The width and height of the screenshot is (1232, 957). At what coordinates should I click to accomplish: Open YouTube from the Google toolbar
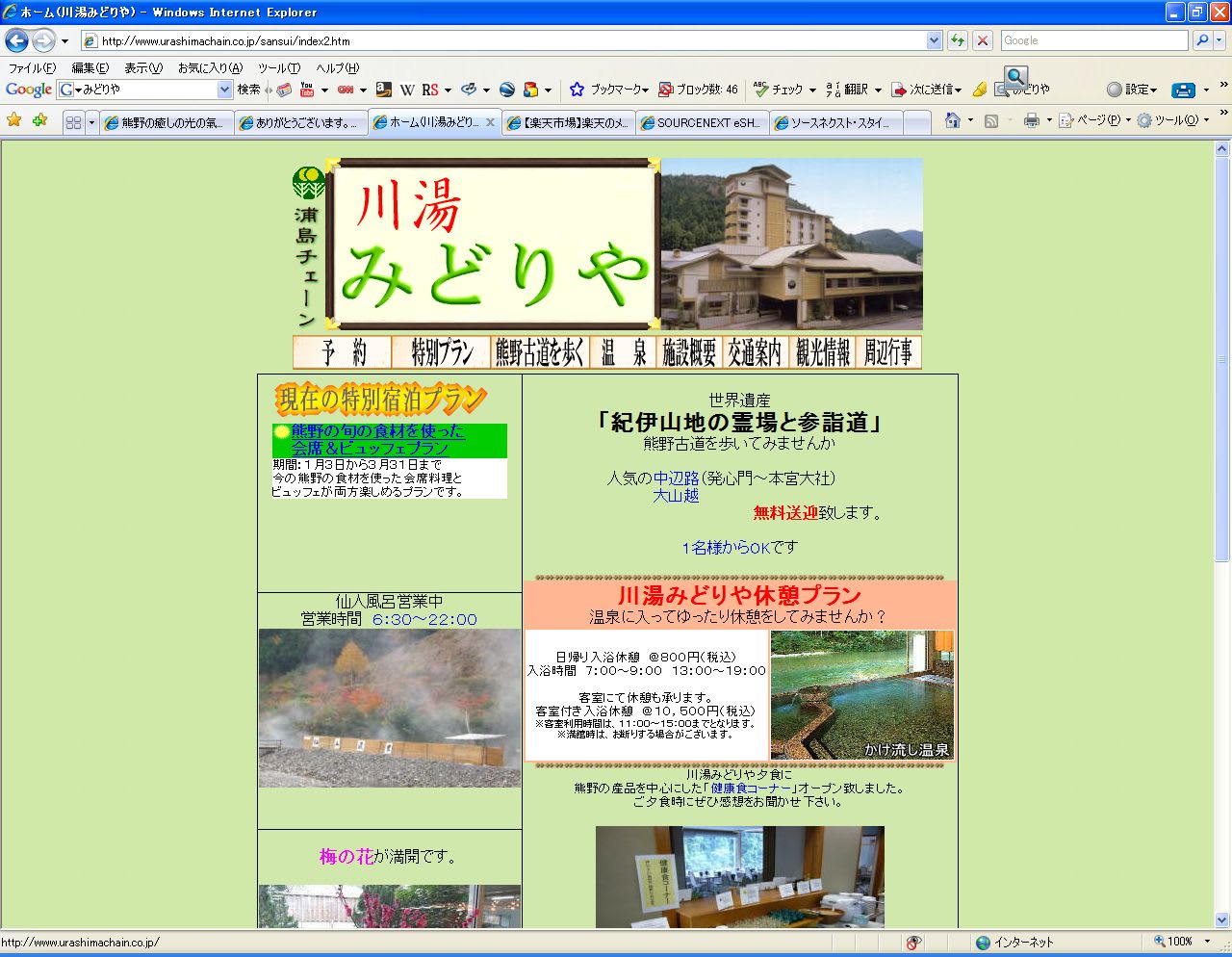307,90
